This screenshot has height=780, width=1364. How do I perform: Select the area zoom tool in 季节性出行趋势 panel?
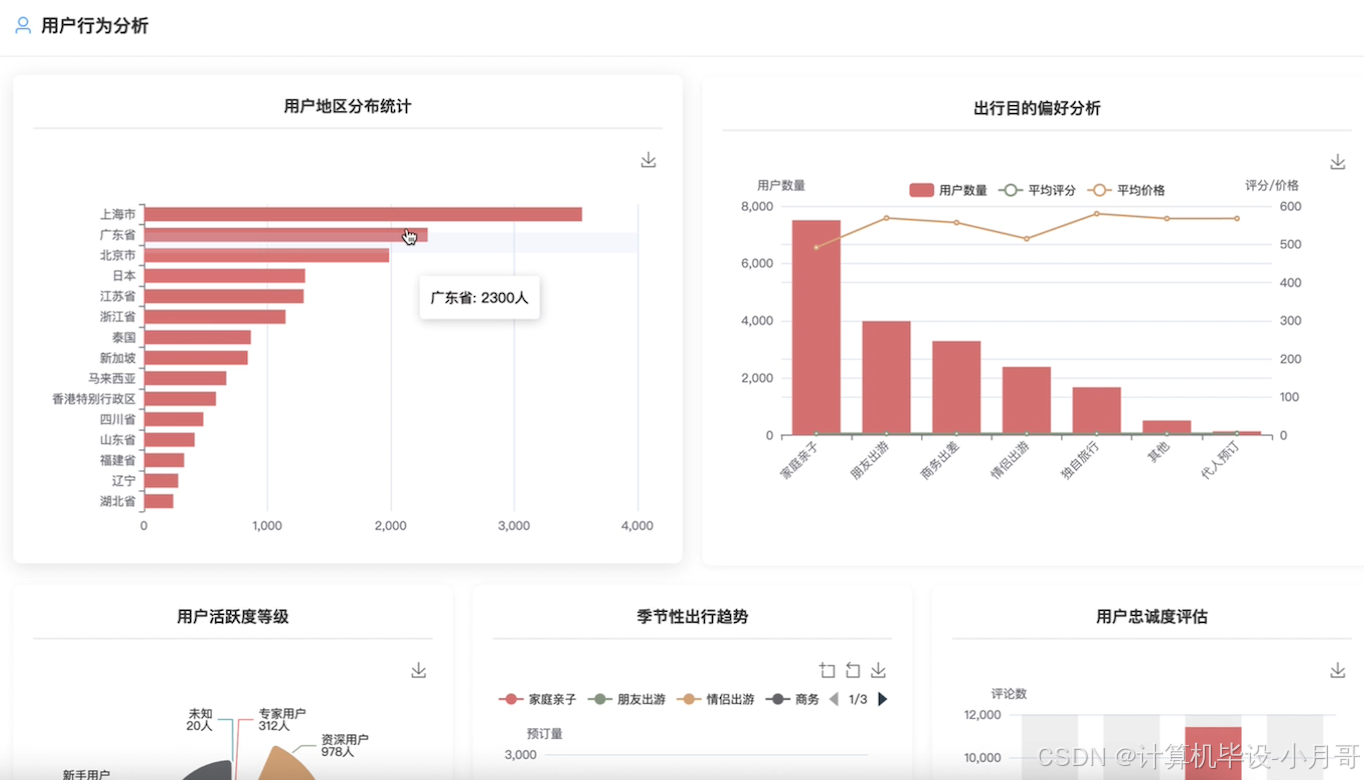click(x=828, y=670)
